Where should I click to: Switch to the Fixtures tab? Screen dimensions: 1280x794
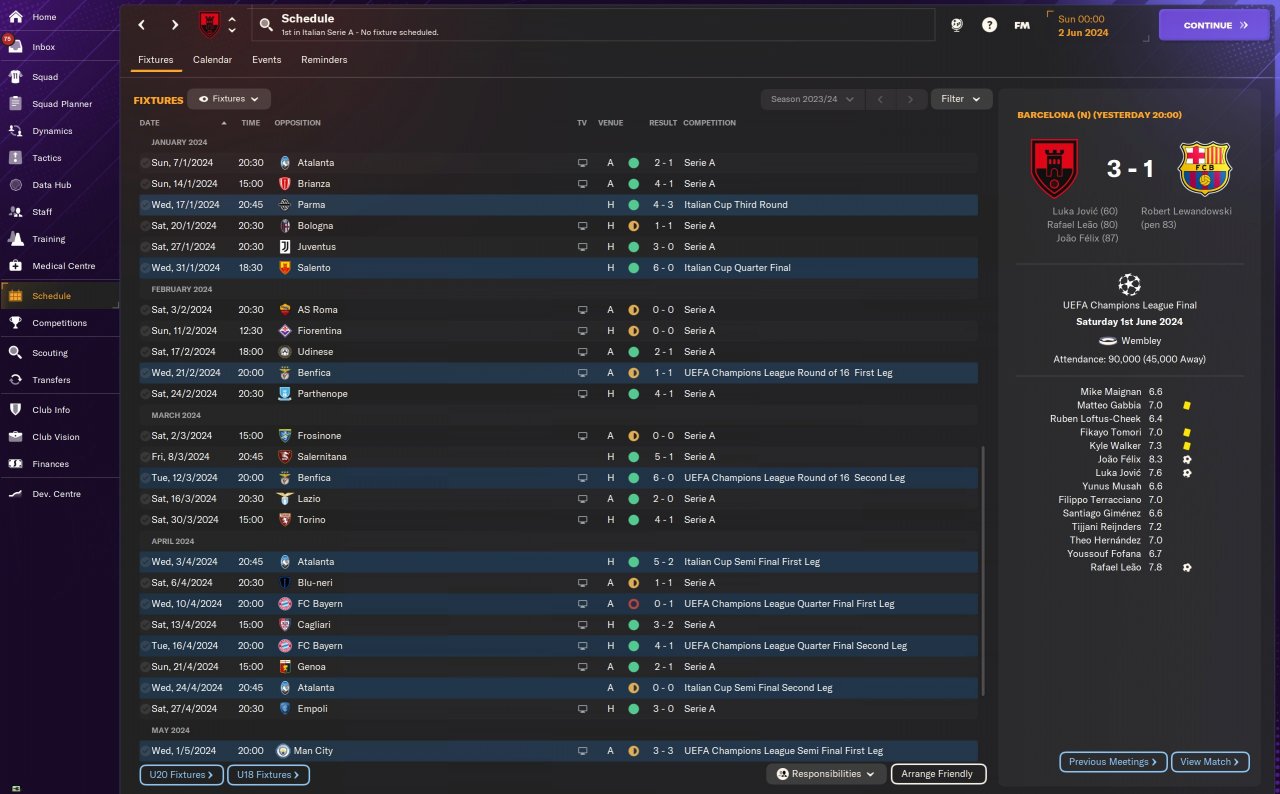click(x=156, y=60)
